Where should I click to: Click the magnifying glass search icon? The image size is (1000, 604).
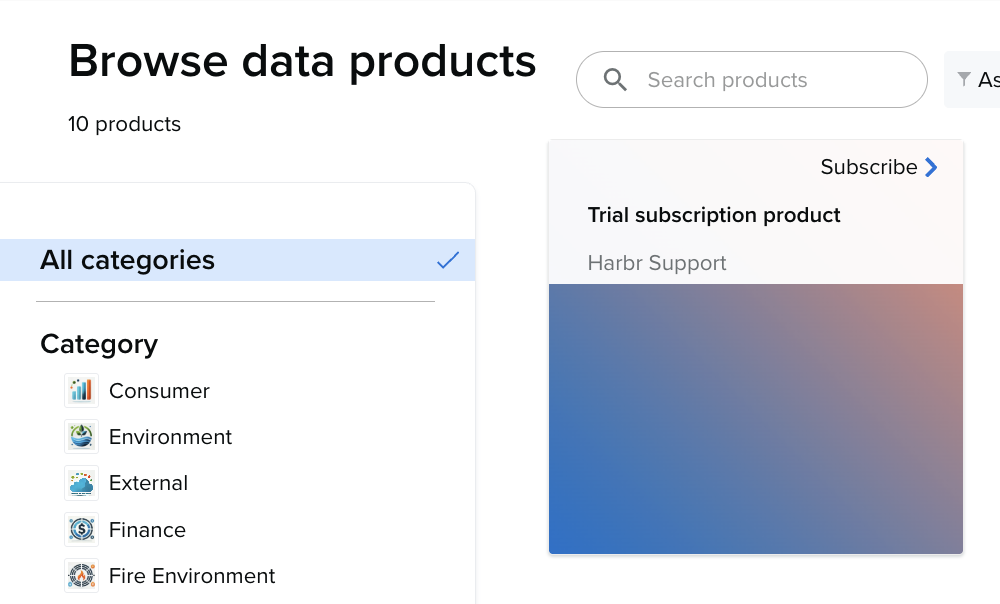[615, 80]
